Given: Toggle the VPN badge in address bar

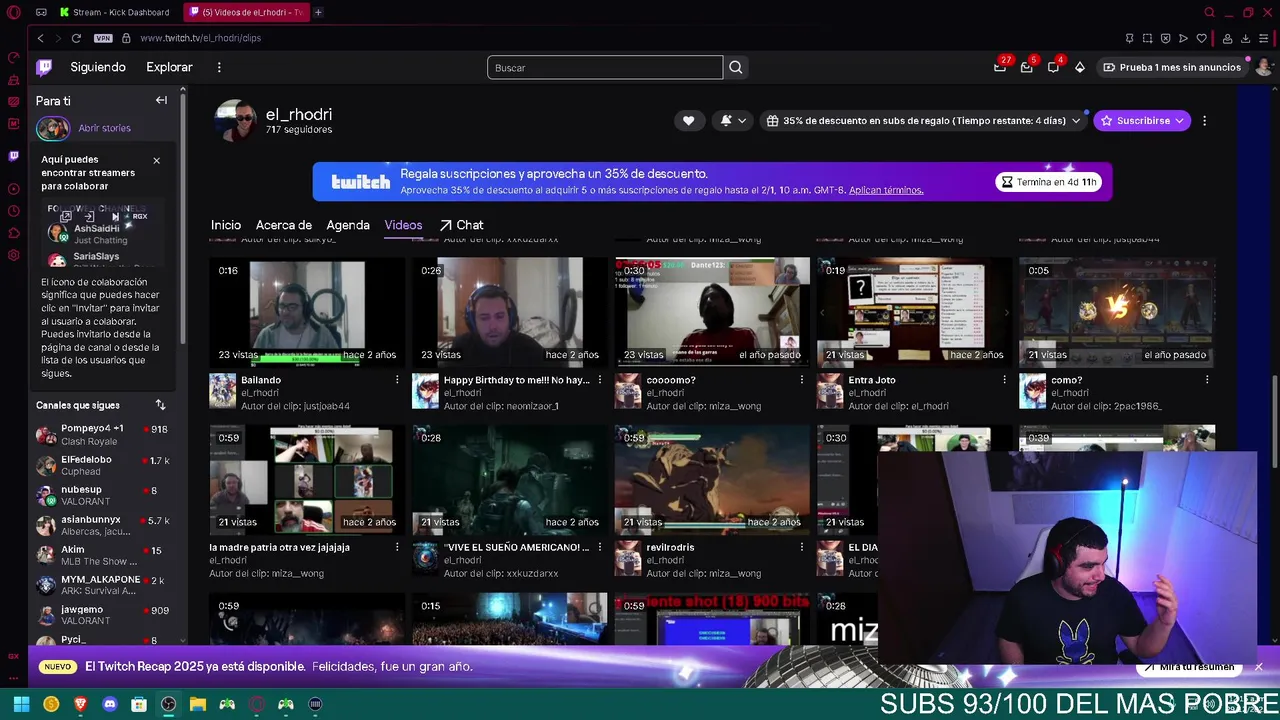Looking at the screenshot, I should click(103, 38).
